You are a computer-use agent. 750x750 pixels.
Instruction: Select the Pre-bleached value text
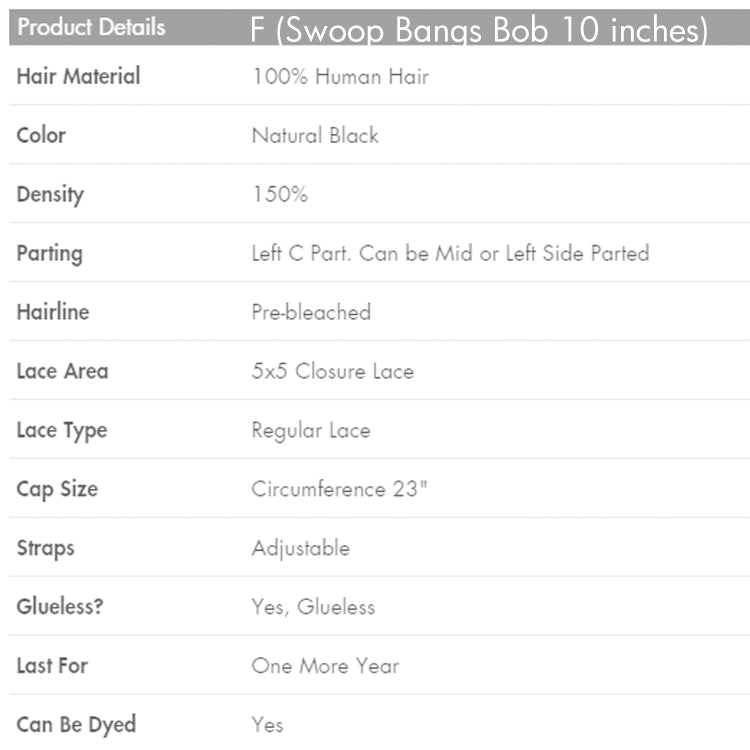[x=311, y=312]
